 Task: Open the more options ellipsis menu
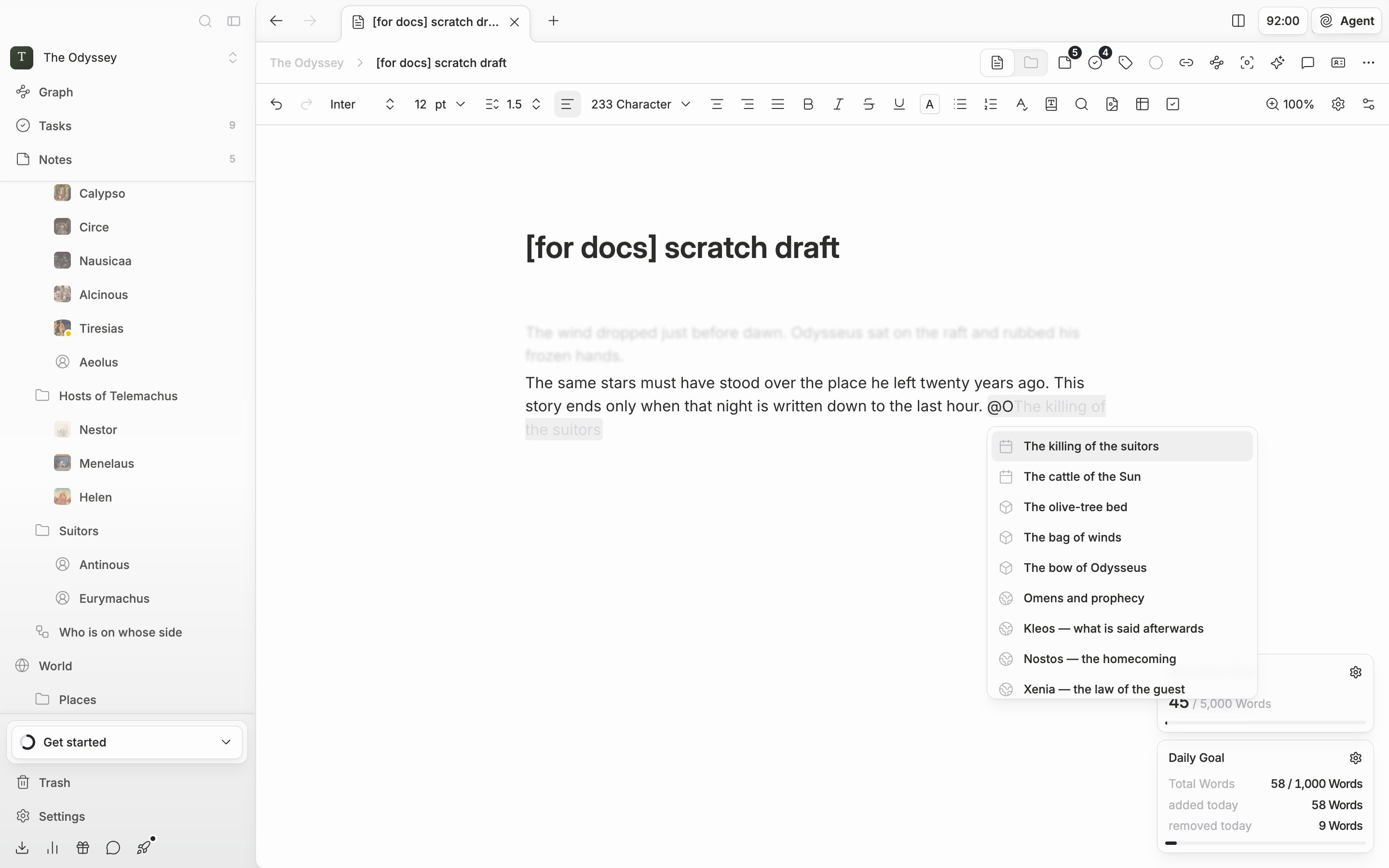(x=1368, y=63)
